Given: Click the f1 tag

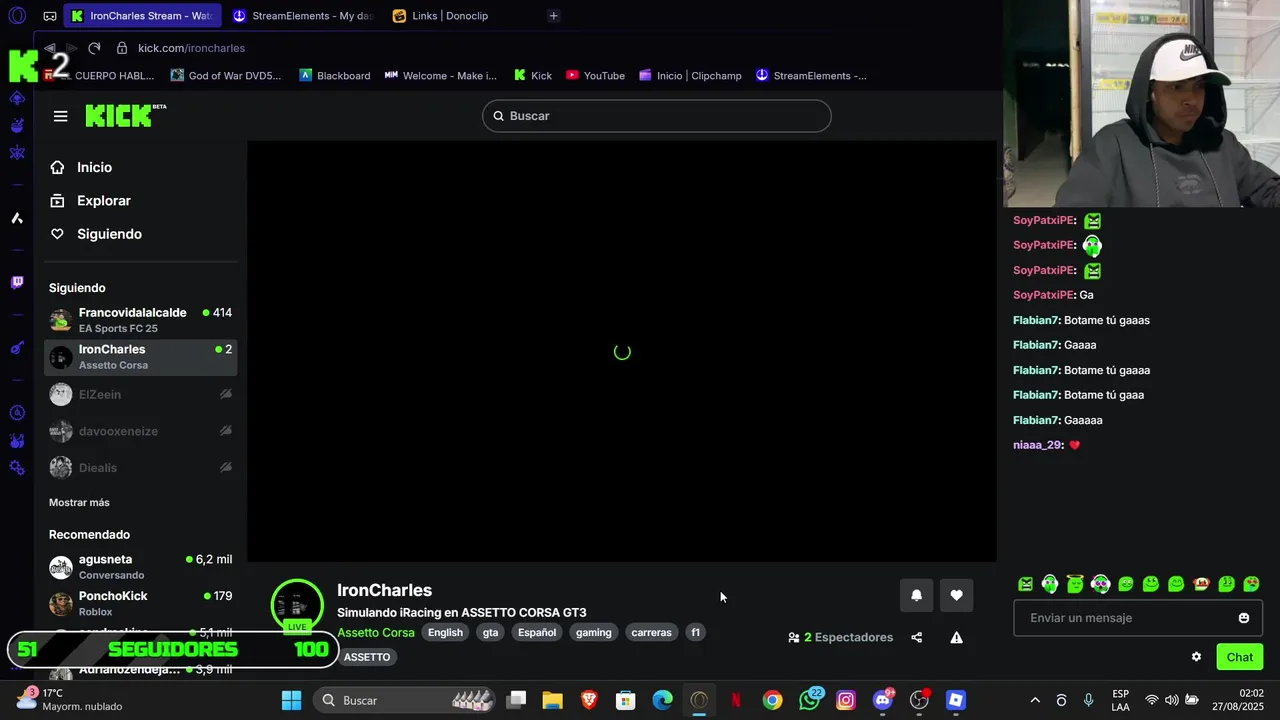Looking at the screenshot, I should tap(695, 632).
